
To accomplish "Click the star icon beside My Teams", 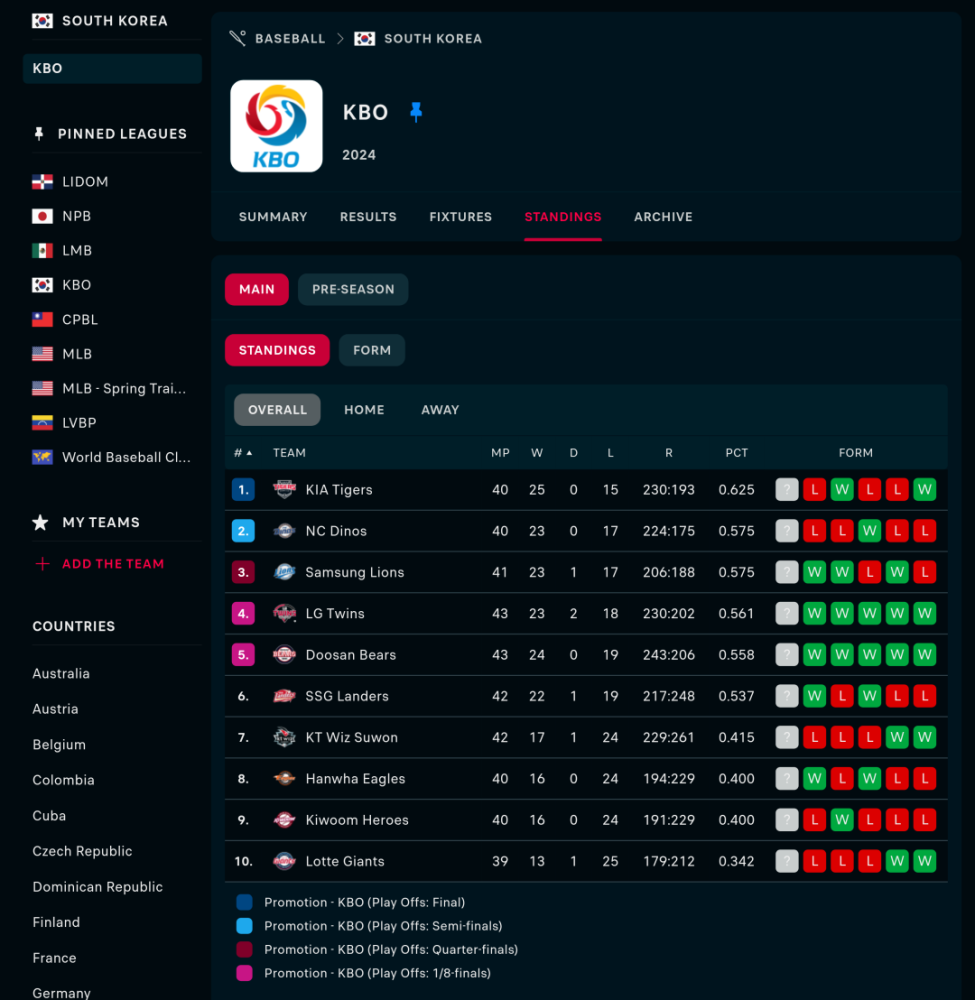I will (x=40, y=522).
